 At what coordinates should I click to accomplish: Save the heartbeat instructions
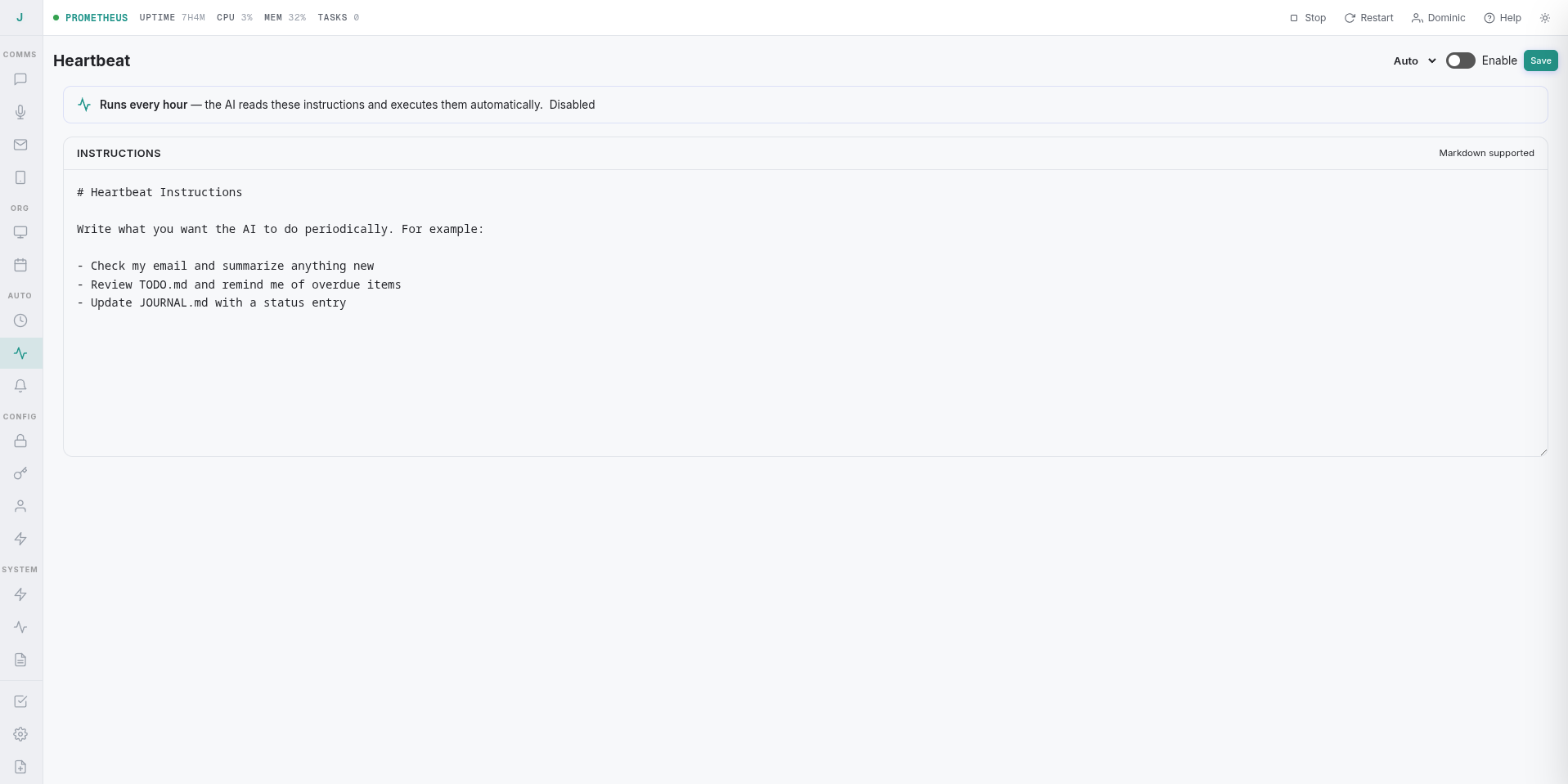tap(1540, 60)
